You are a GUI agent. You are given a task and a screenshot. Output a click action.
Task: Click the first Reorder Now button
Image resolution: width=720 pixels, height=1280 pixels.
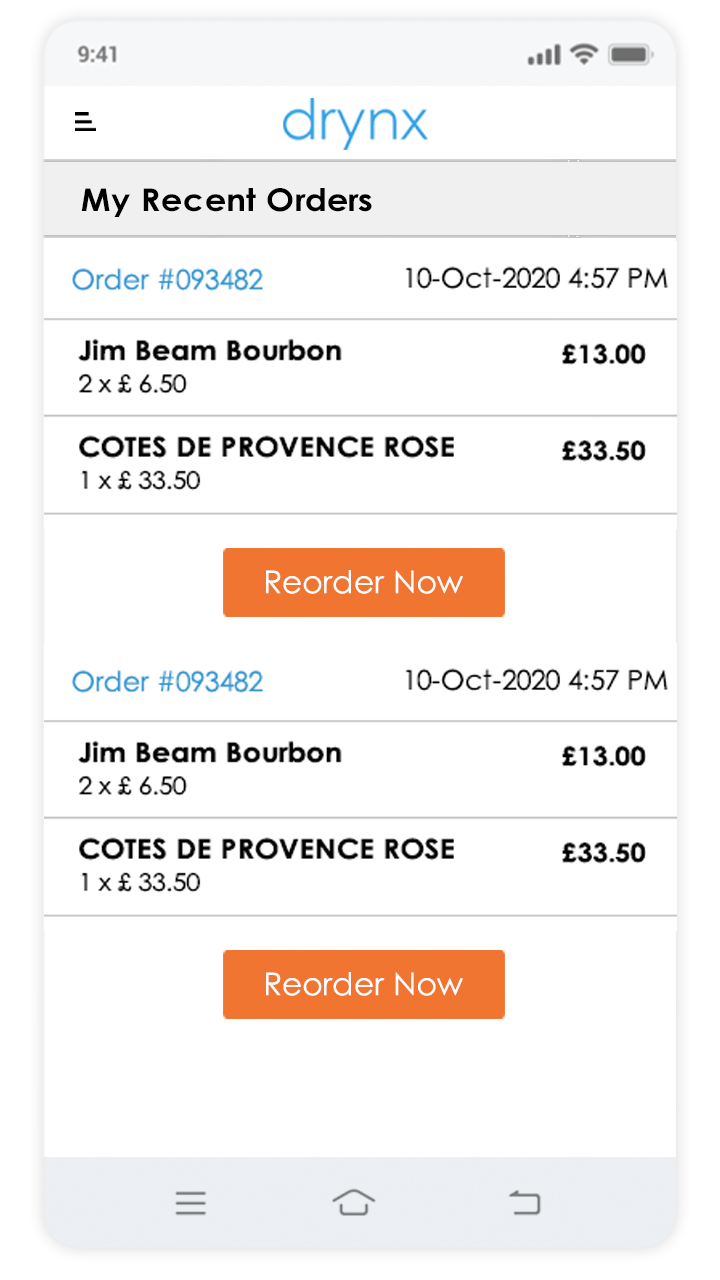363,582
